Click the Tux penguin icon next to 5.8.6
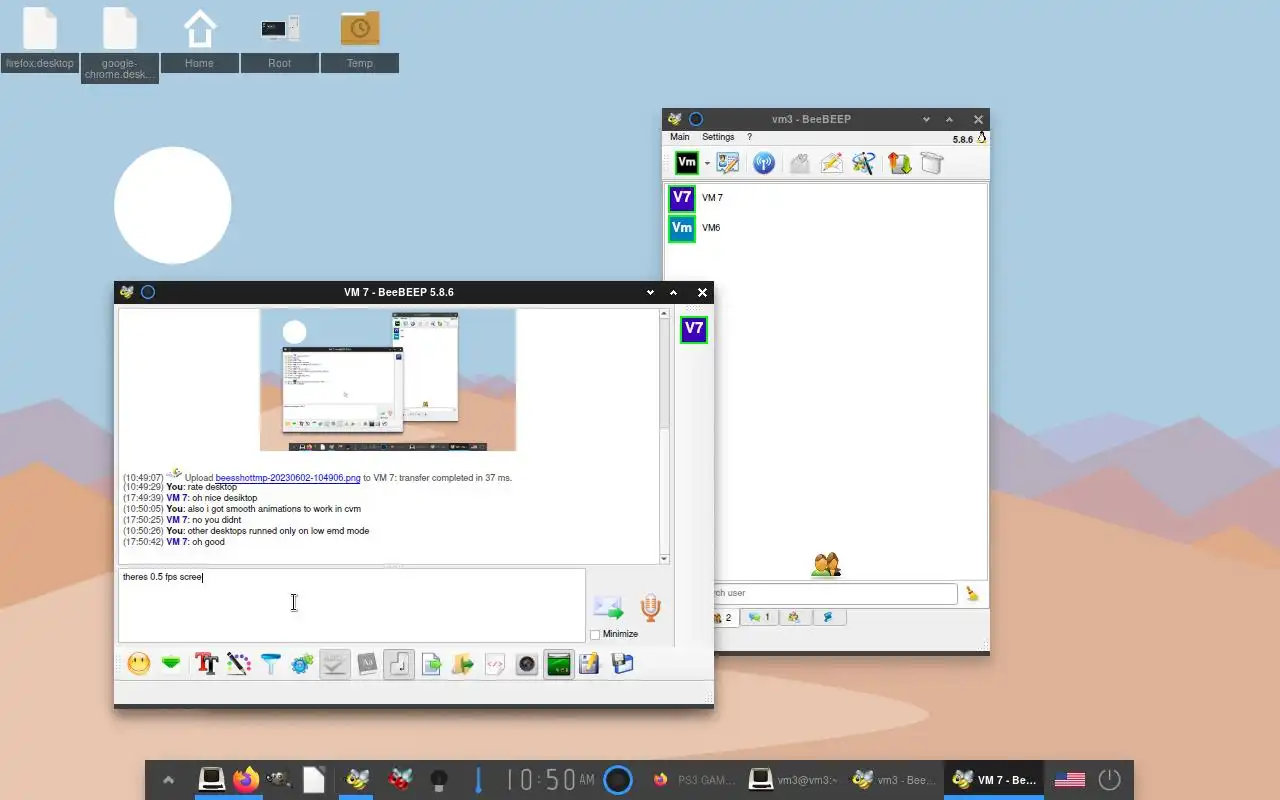 [981, 139]
